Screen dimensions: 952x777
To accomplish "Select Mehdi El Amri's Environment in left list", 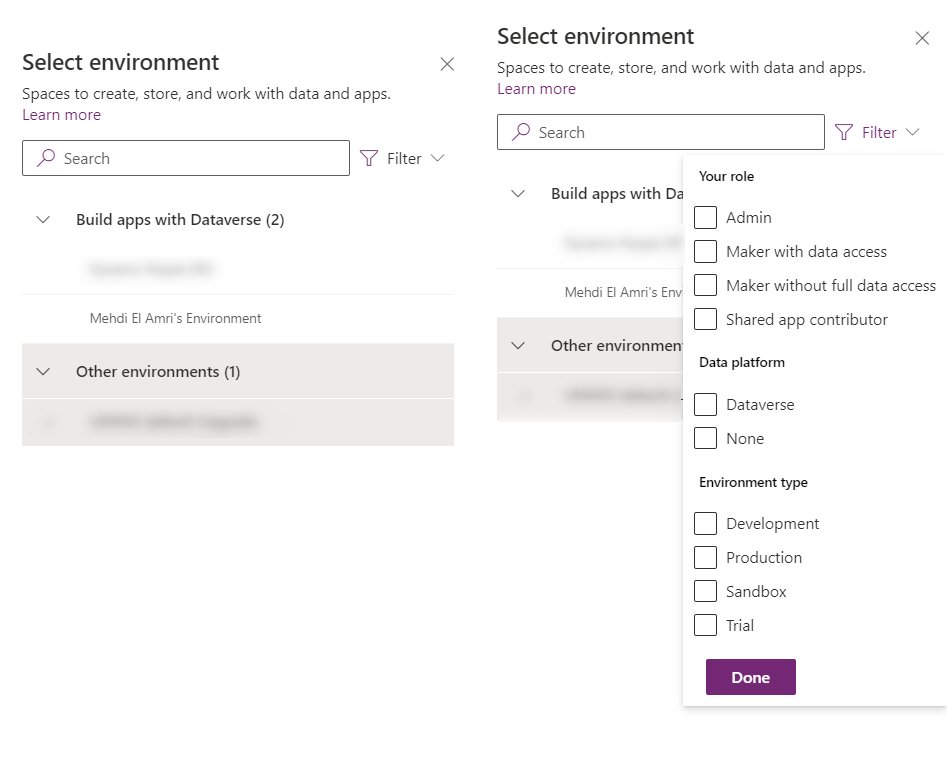I will pyautogui.click(x=175, y=318).
